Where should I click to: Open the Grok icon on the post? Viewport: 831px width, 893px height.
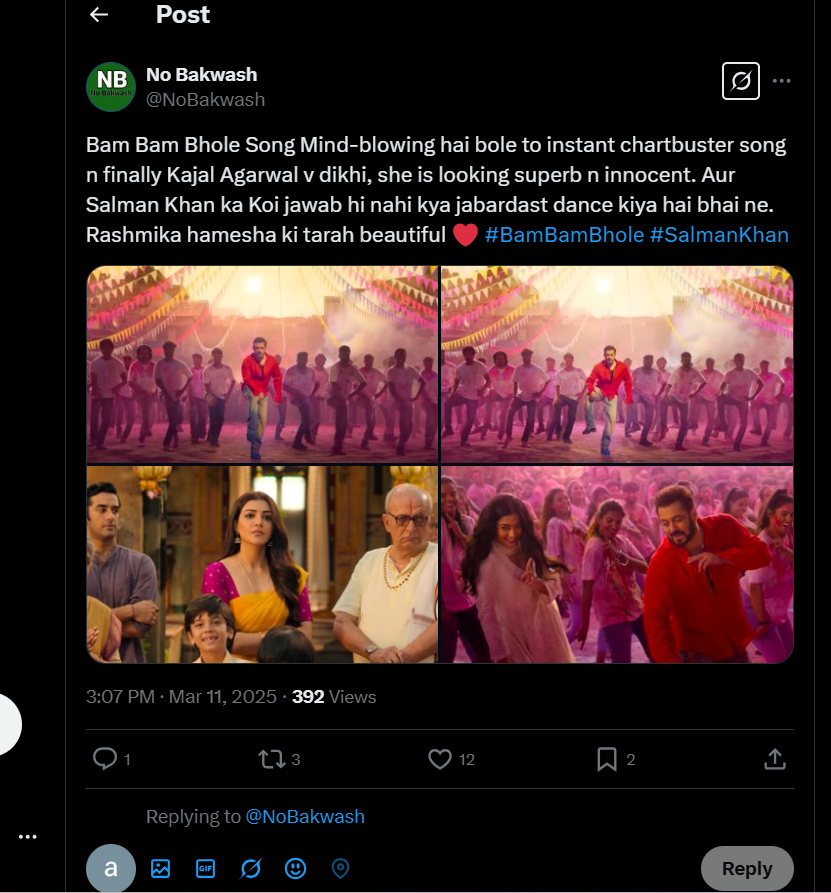pos(741,81)
